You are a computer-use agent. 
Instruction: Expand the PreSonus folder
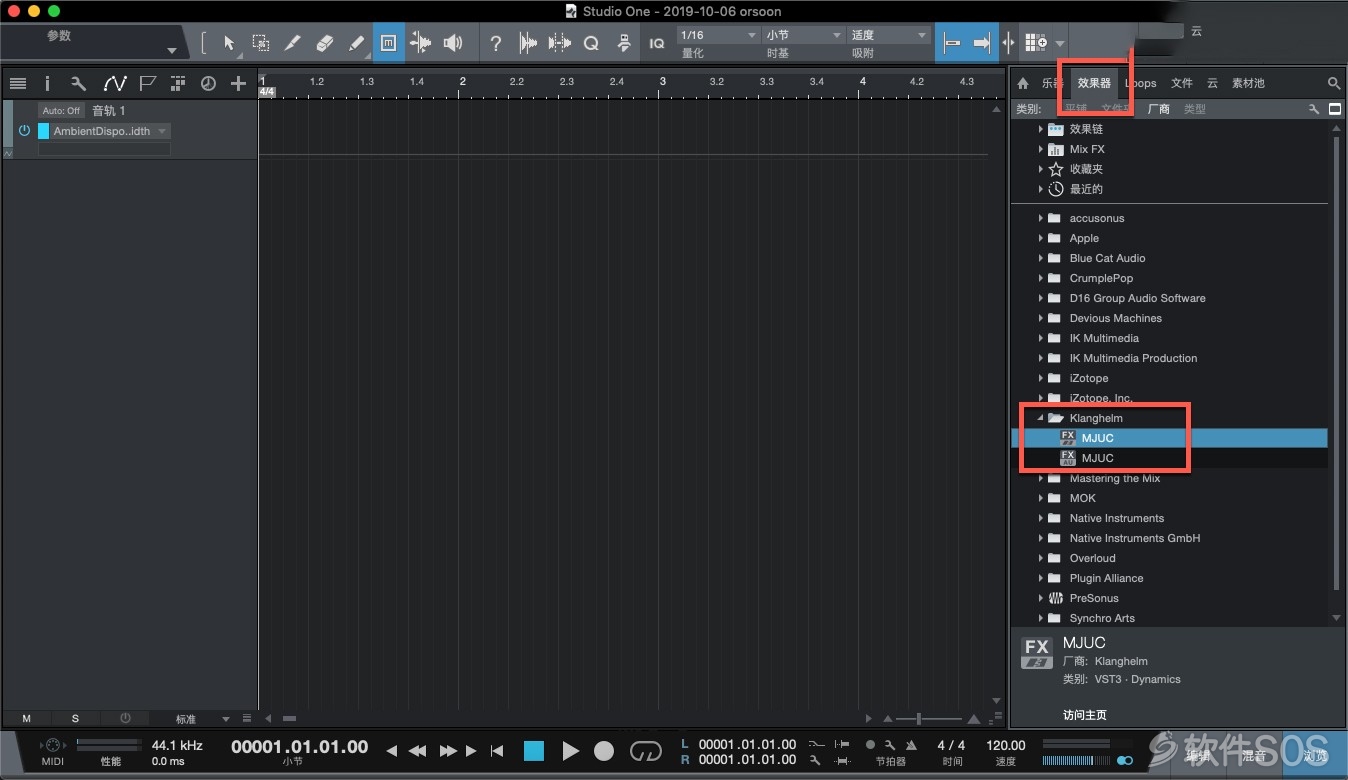click(1040, 598)
